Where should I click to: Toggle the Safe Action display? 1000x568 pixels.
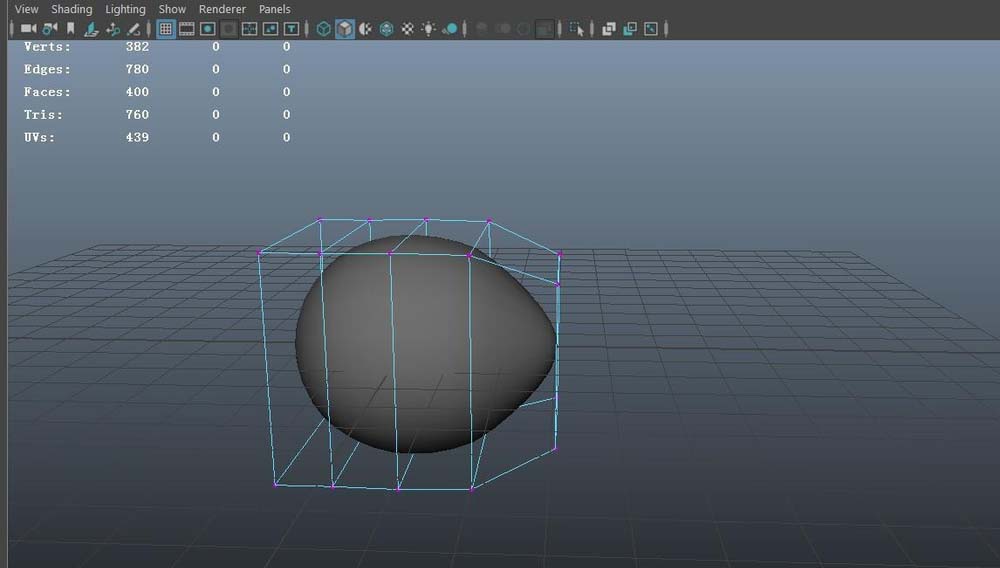point(270,29)
